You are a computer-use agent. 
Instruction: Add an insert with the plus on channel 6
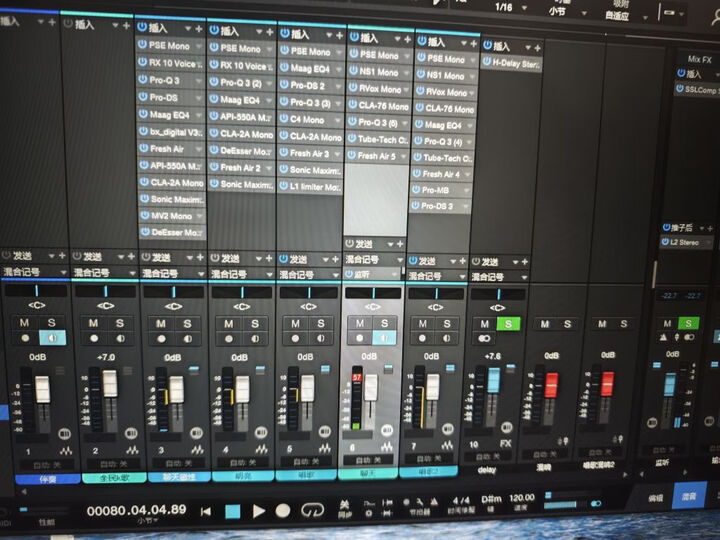(x=407, y=39)
